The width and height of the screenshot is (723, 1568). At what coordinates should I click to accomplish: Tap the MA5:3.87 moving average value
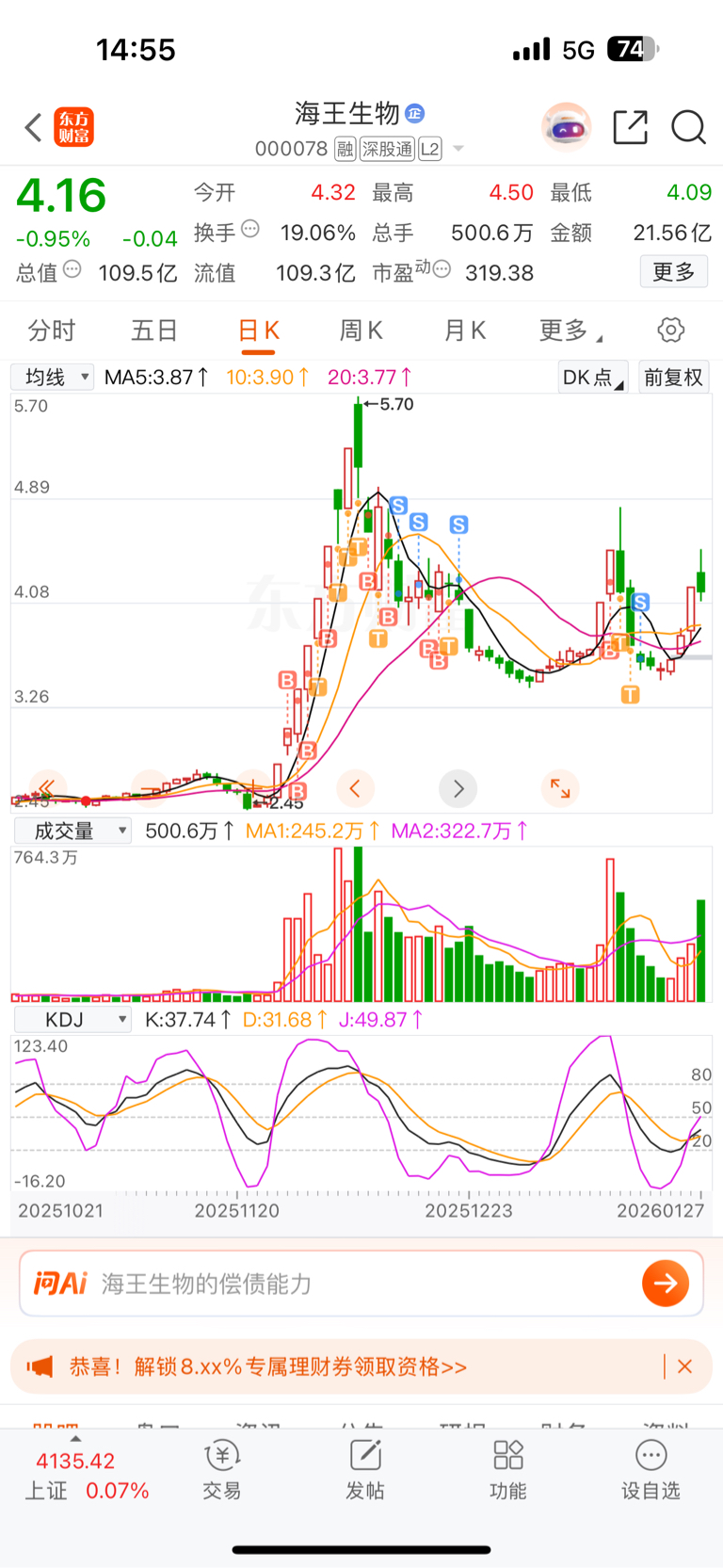(x=156, y=378)
